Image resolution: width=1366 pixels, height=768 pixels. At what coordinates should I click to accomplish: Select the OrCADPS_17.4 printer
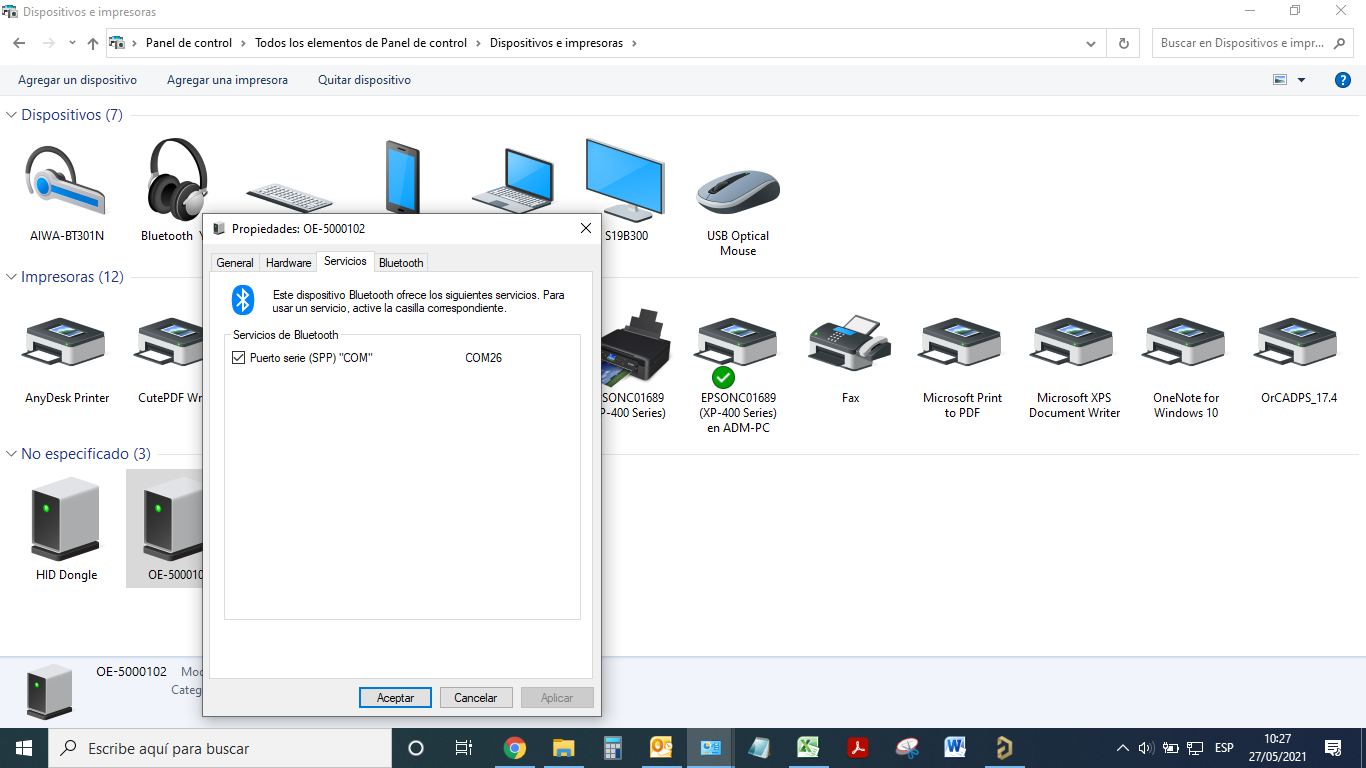(1298, 360)
